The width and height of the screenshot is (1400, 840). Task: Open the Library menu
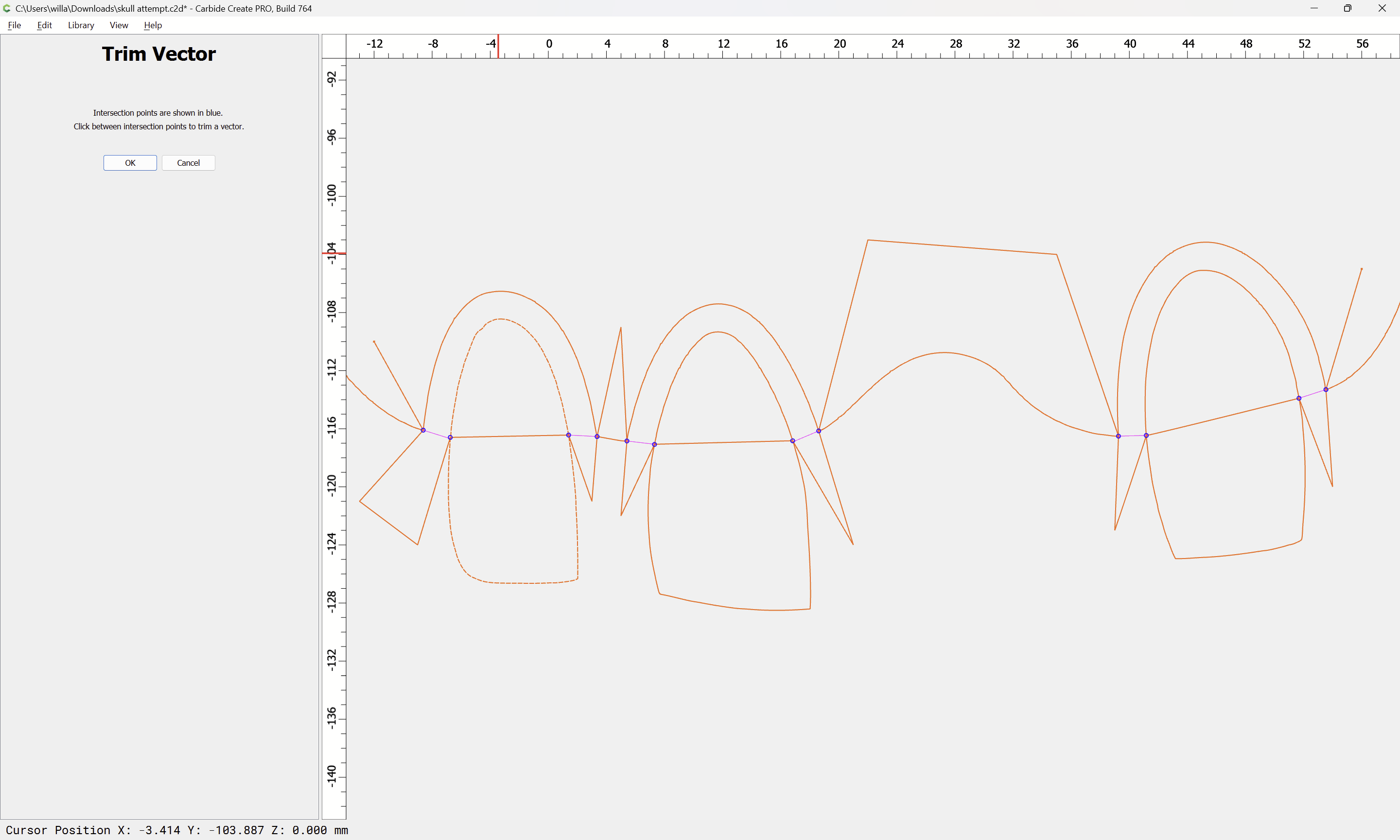[80, 25]
